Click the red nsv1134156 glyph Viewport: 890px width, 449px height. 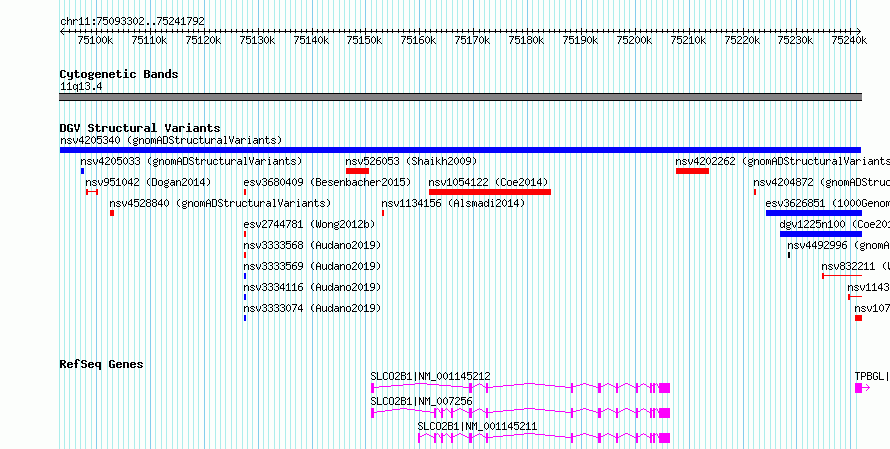[x=383, y=213]
